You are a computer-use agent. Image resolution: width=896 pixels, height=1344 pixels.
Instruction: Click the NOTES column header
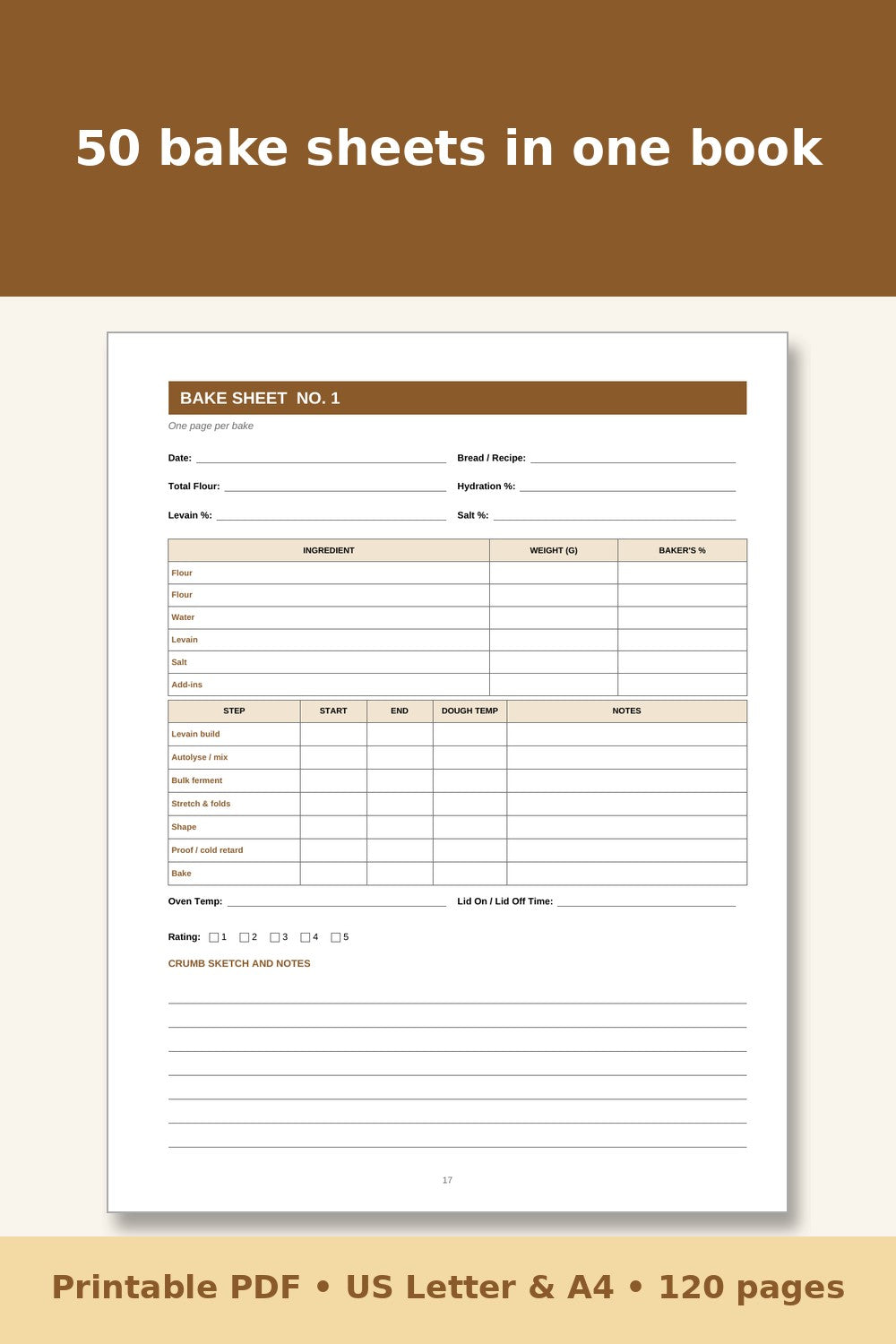(626, 711)
